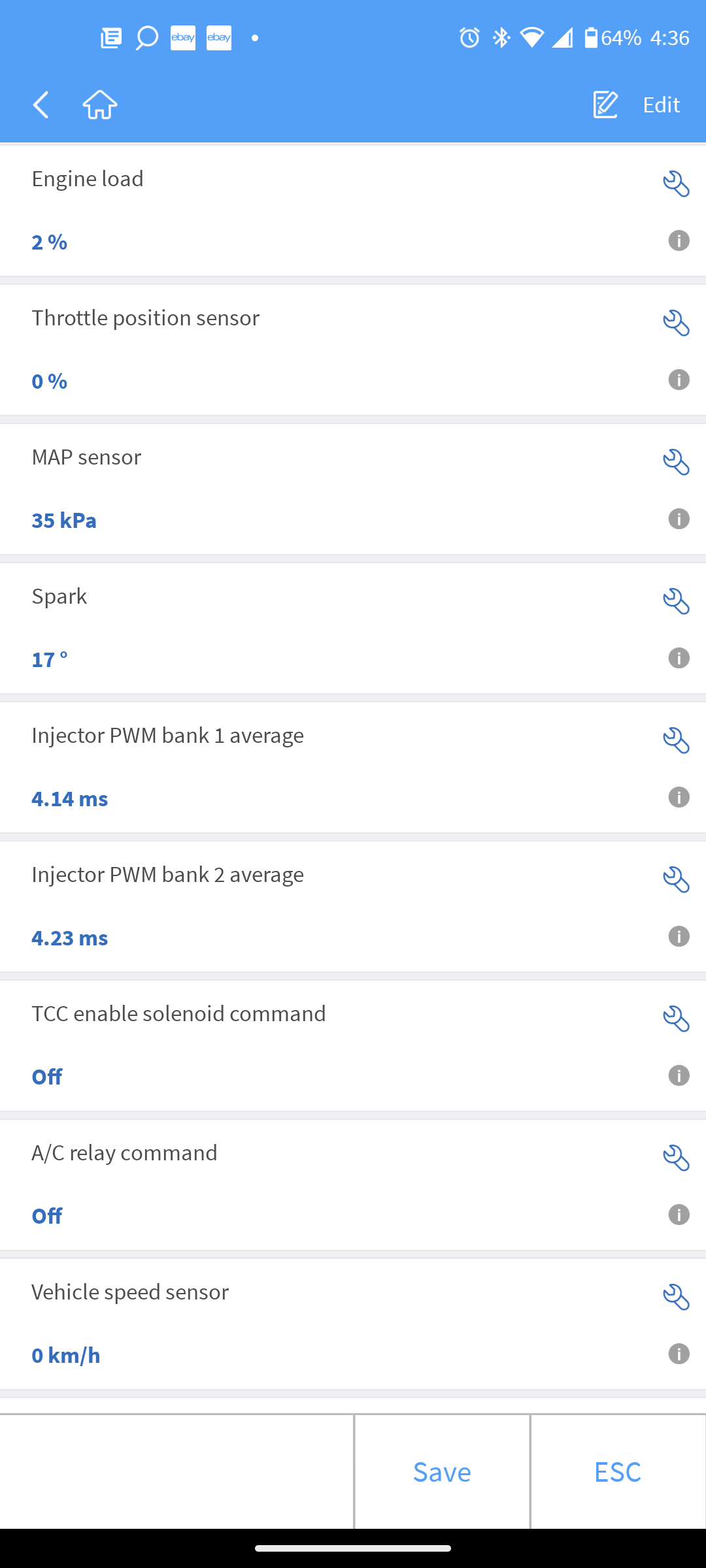Show info for Spark value
706x1568 pixels.
679,658
